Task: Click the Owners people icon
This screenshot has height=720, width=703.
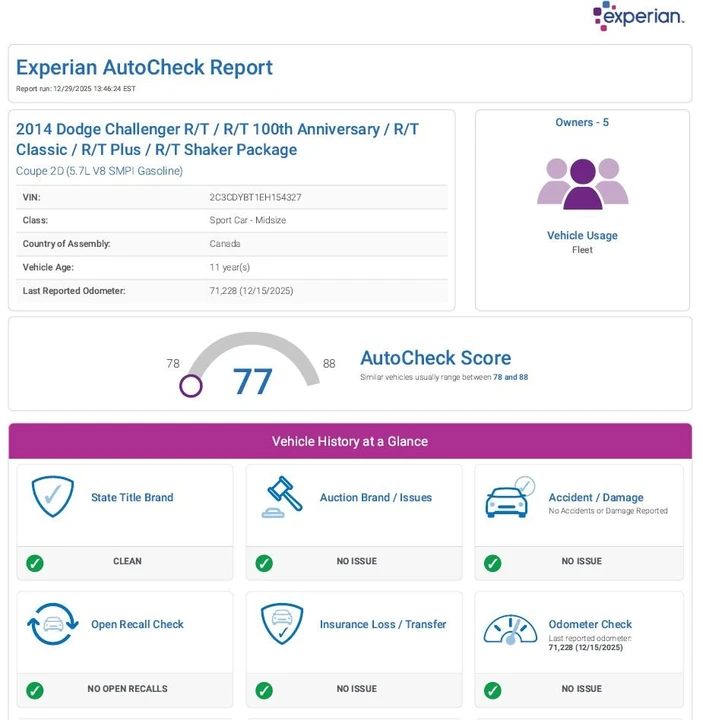Action: click(582, 184)
